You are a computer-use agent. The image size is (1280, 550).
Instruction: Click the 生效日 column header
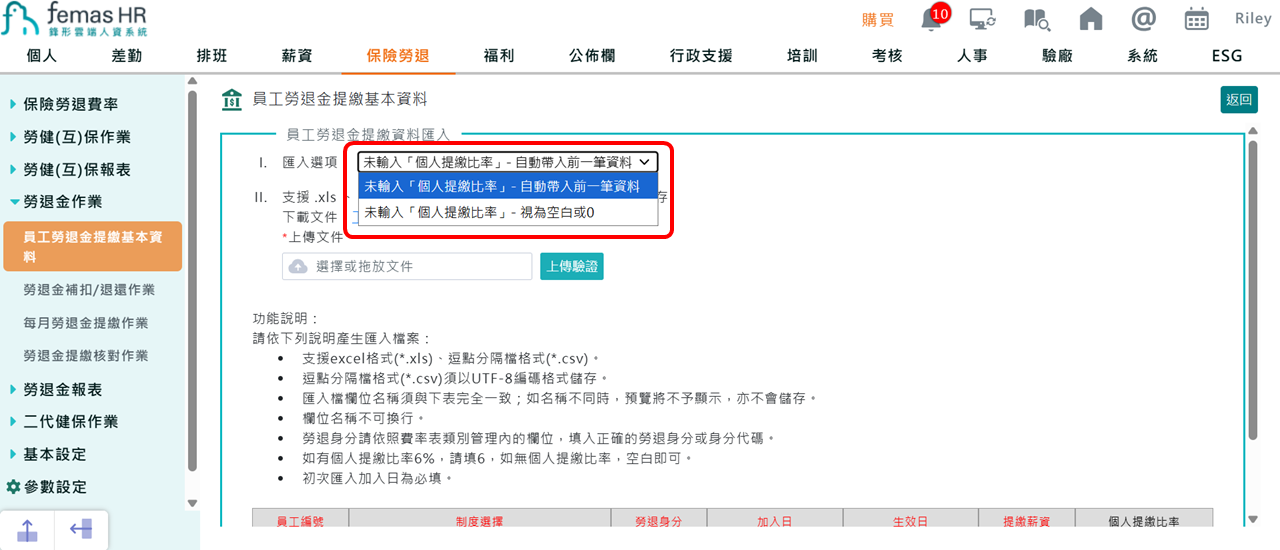[910, 521]
